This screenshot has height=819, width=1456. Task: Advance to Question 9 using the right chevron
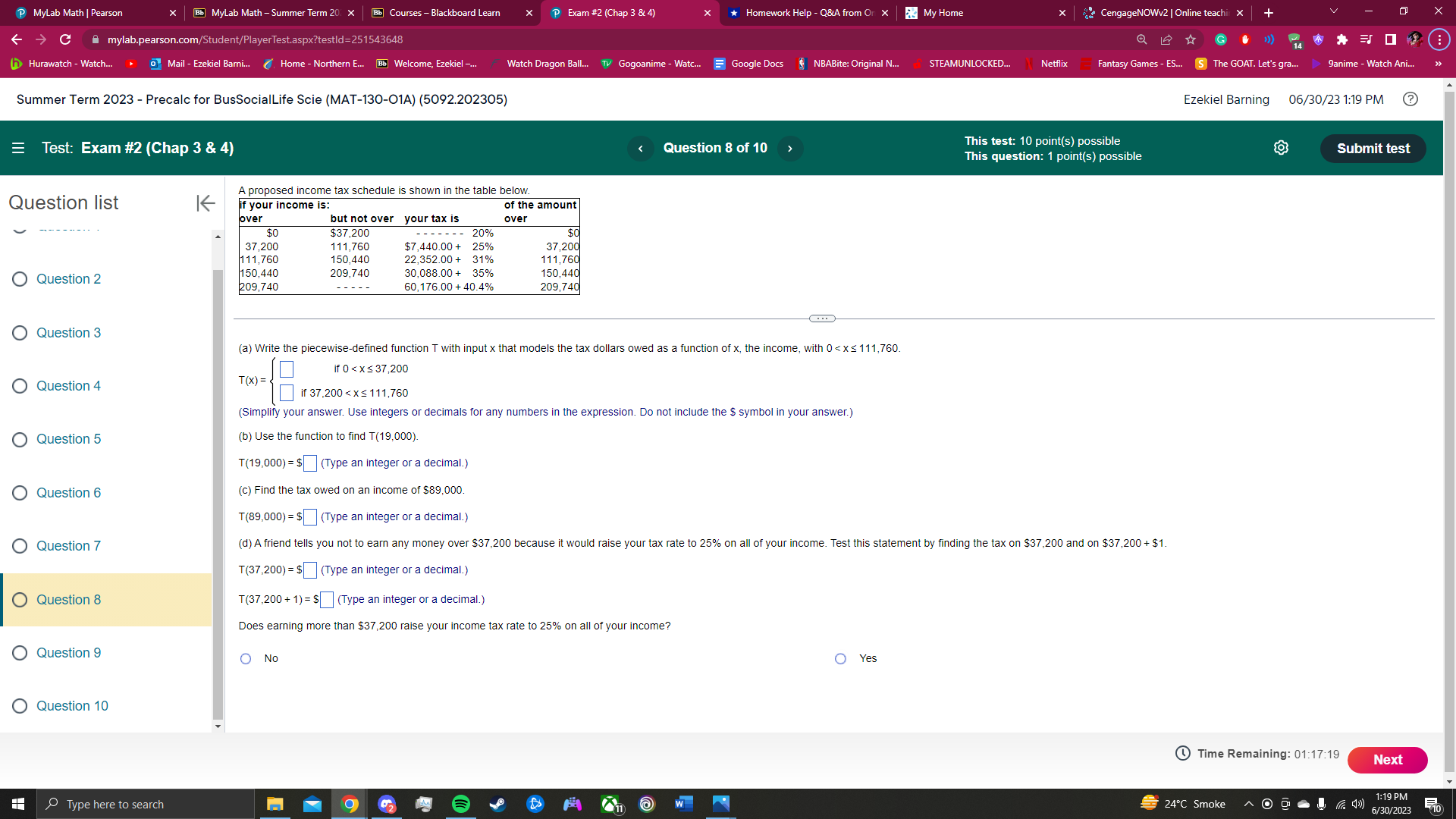(x=790, y=148)
